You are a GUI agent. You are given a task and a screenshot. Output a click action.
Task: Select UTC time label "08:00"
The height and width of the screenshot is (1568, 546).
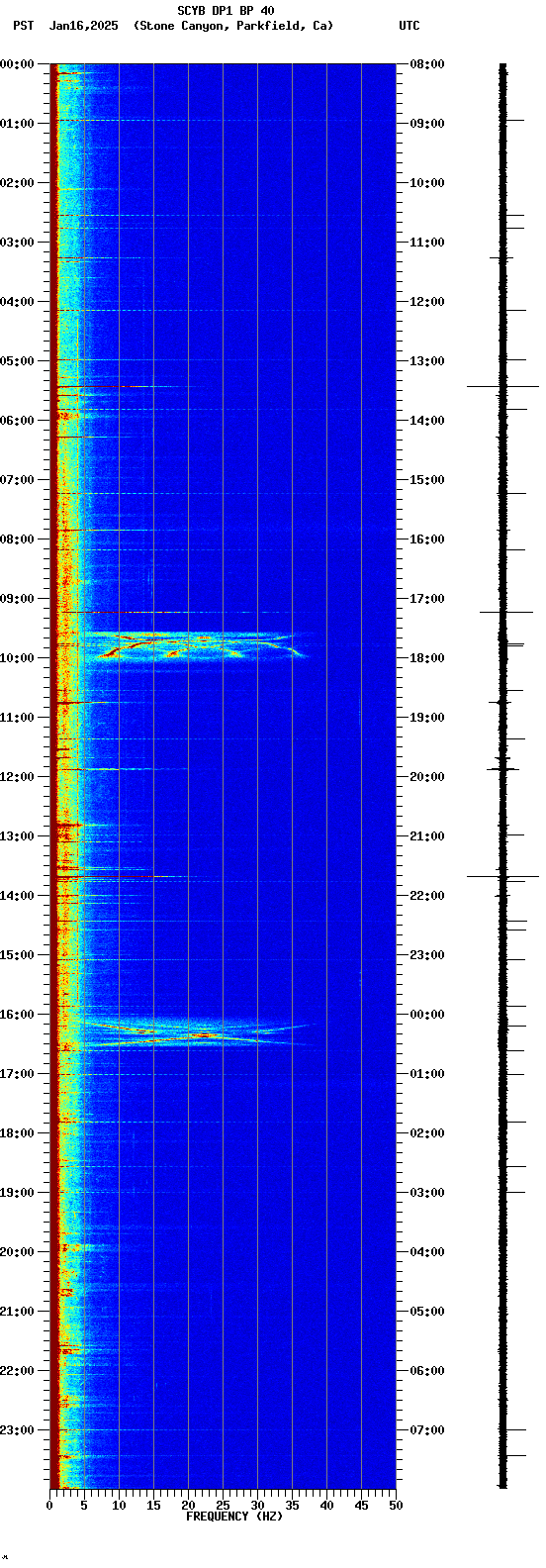427,64
